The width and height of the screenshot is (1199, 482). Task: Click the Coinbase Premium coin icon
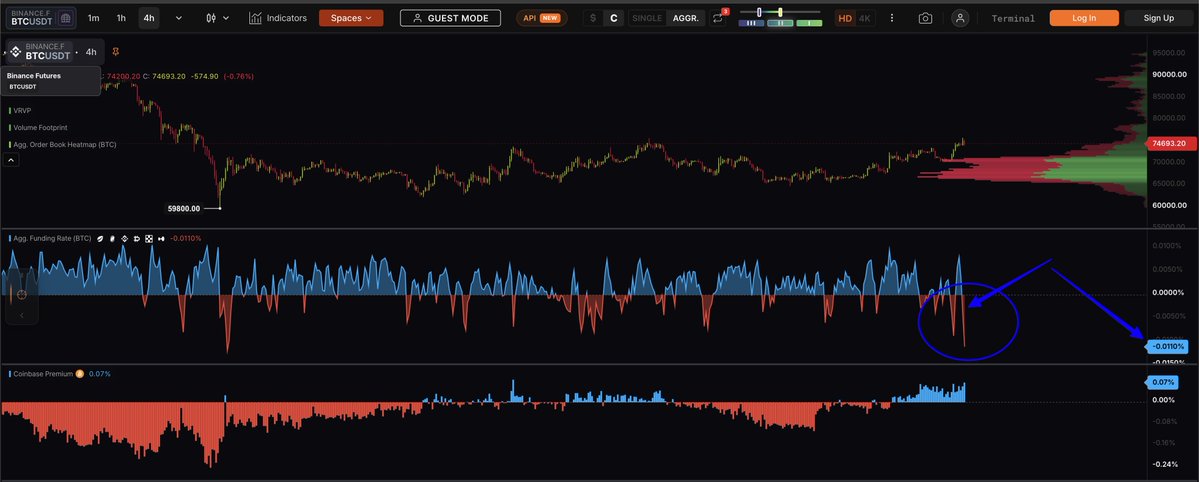[80, 373]
